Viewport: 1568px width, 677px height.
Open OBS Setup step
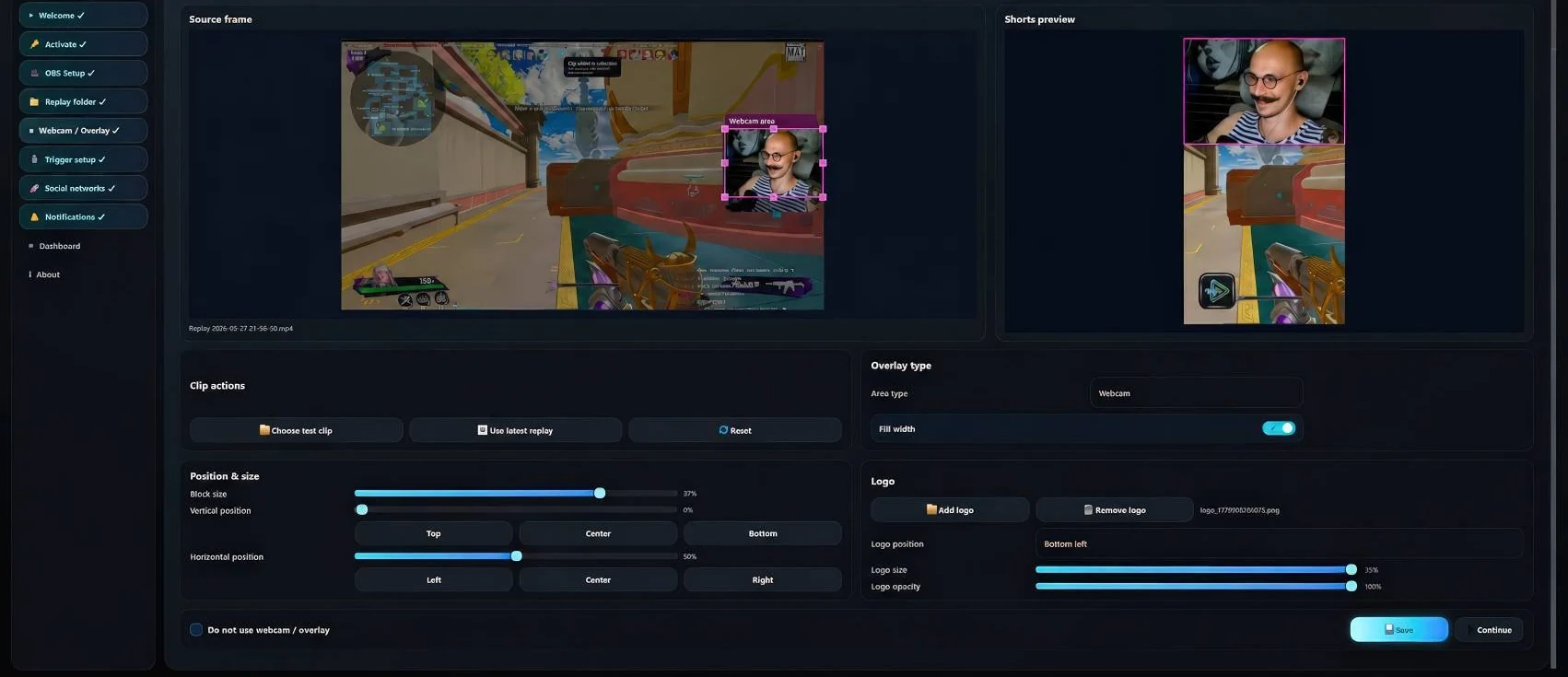pos(83,73)
